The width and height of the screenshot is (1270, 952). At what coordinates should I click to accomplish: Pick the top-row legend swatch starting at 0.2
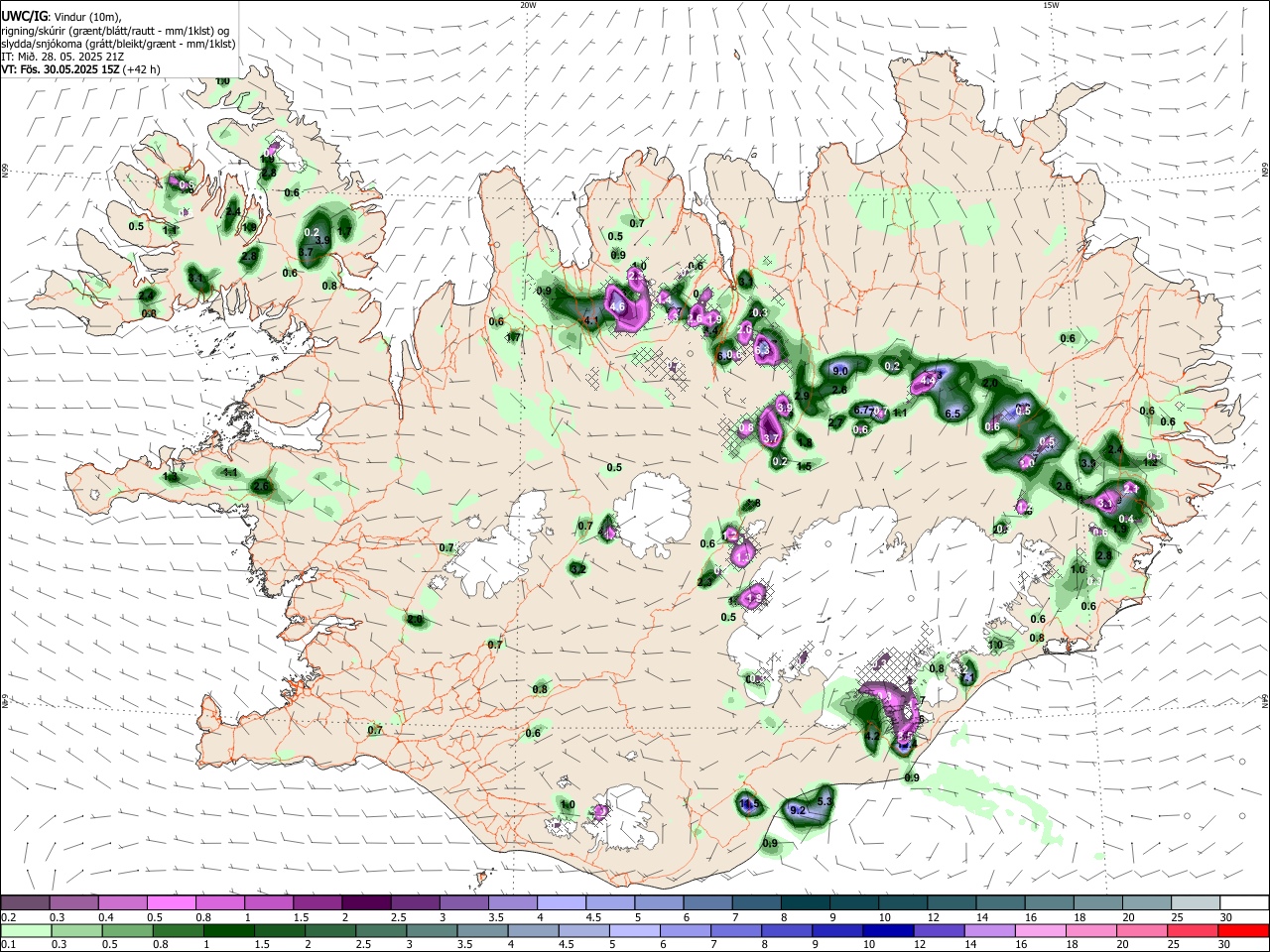pyautogui.click(x=25, y=902)
